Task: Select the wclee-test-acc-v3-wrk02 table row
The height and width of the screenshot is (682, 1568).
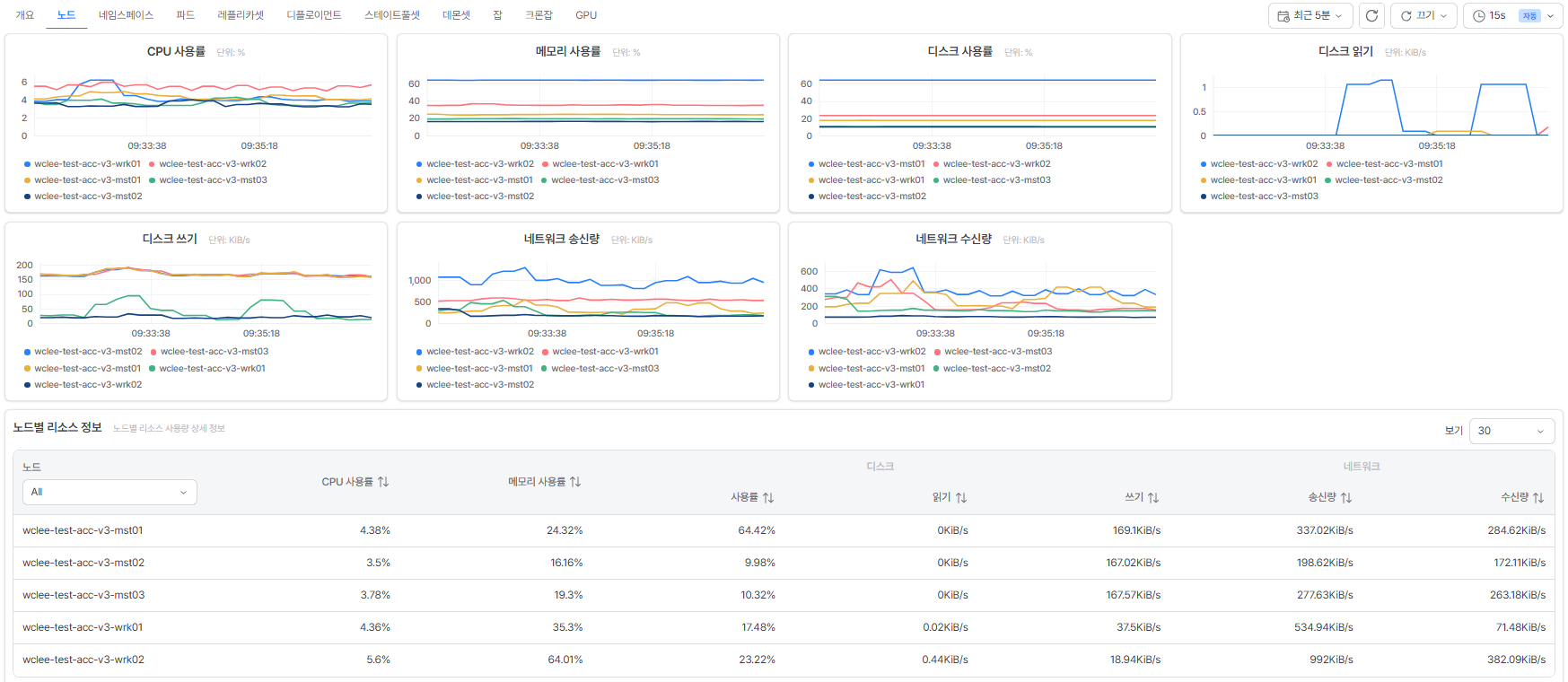Action: [x=784, y=660]
